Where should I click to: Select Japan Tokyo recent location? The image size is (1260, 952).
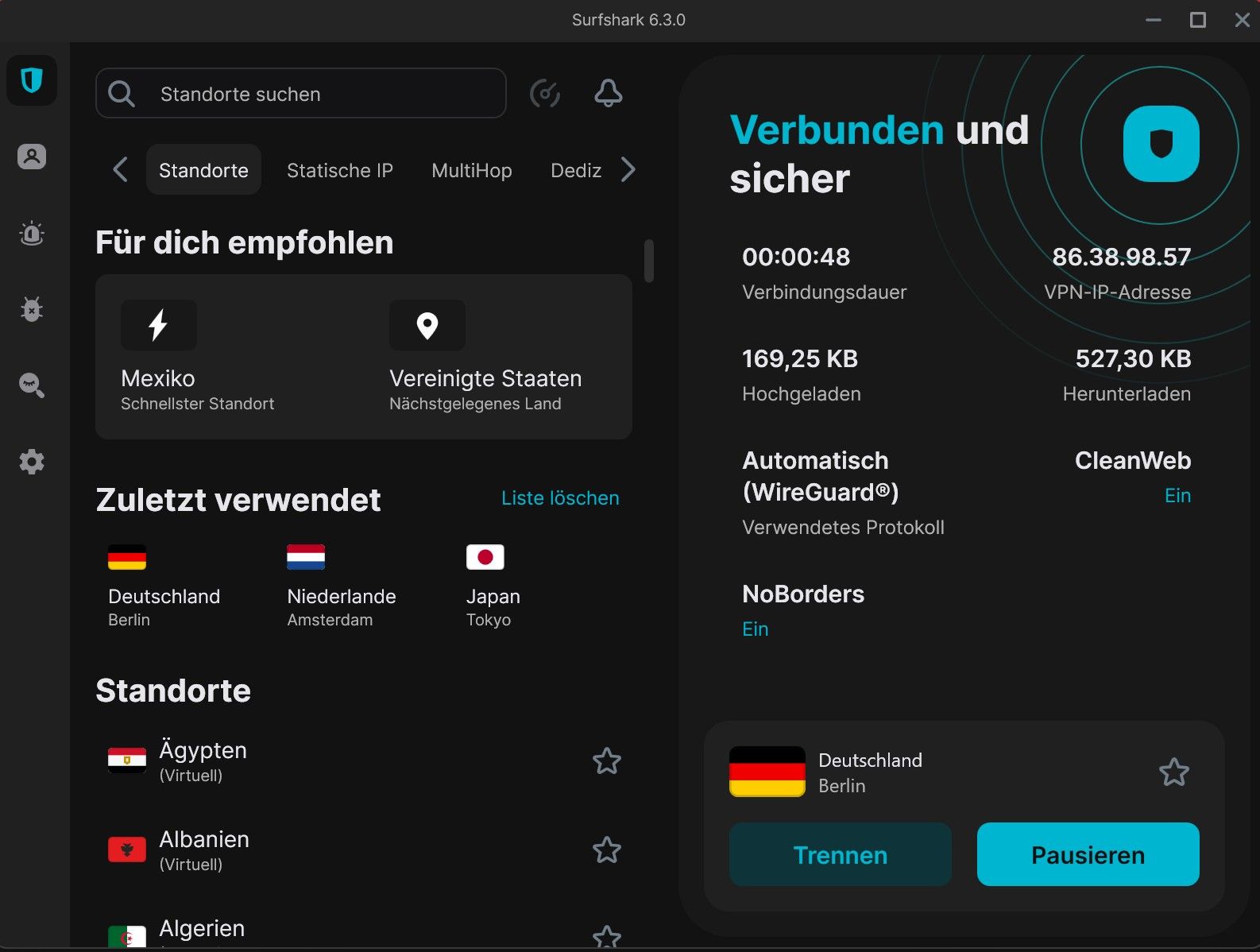click(493, 586)
